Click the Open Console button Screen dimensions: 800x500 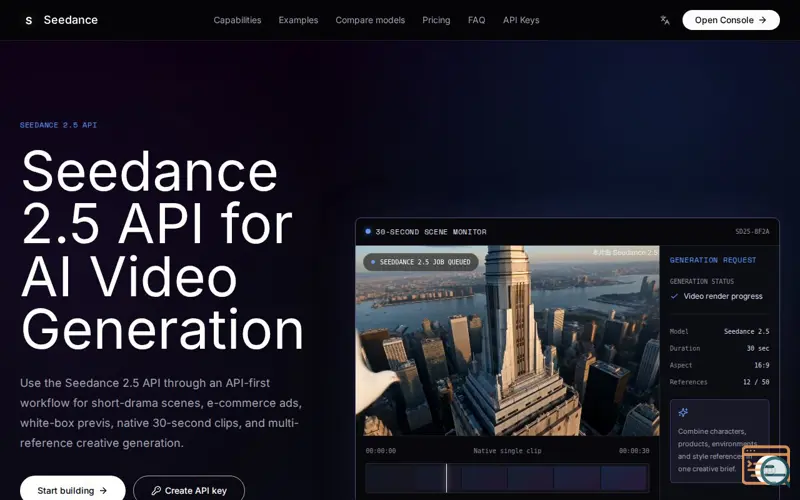[x=731, y=20]
